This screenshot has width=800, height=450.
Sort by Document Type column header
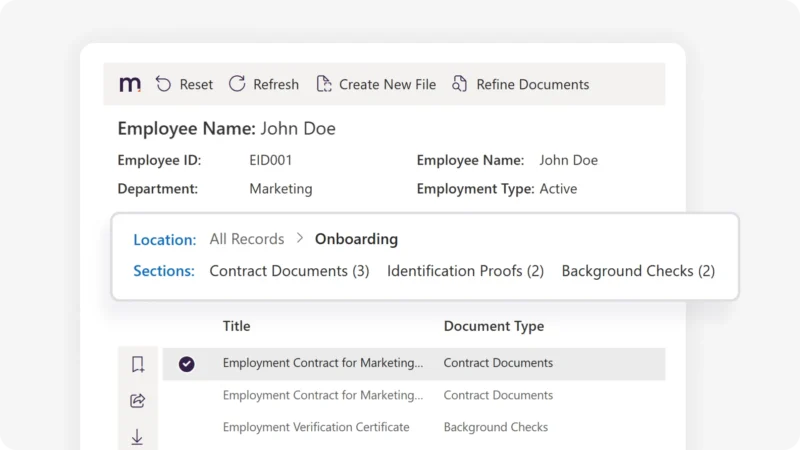click(494, 326)
